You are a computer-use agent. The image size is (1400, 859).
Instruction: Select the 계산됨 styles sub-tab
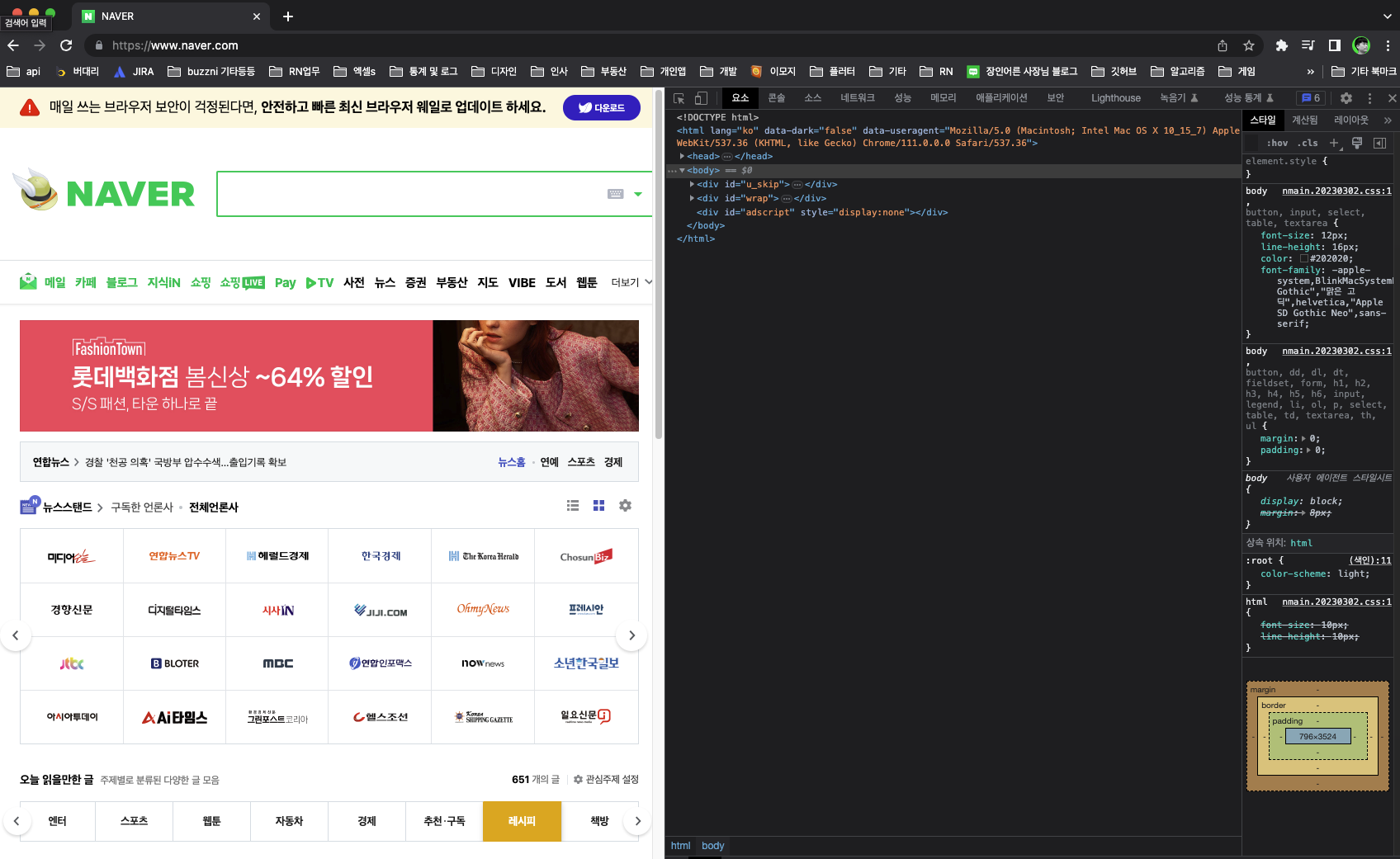coord(1305,120)
